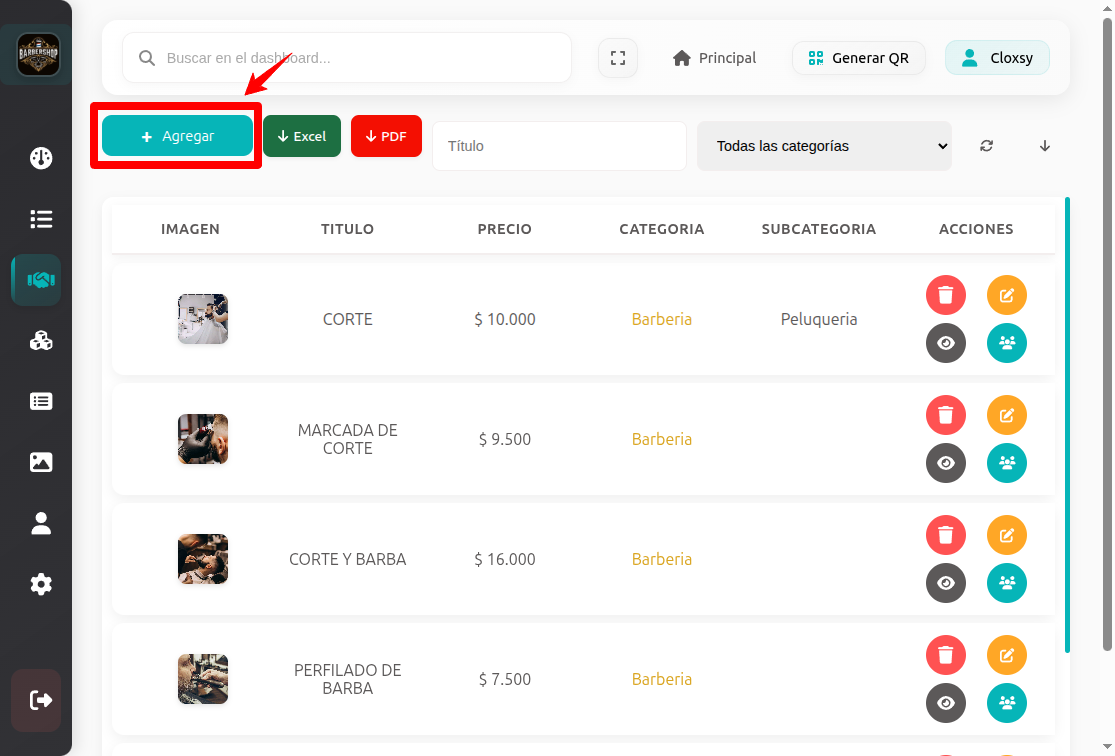Export the list with the Excel button
This screenshot has height=756, width=1115.
pyautogui.click(x=302, y=136)
